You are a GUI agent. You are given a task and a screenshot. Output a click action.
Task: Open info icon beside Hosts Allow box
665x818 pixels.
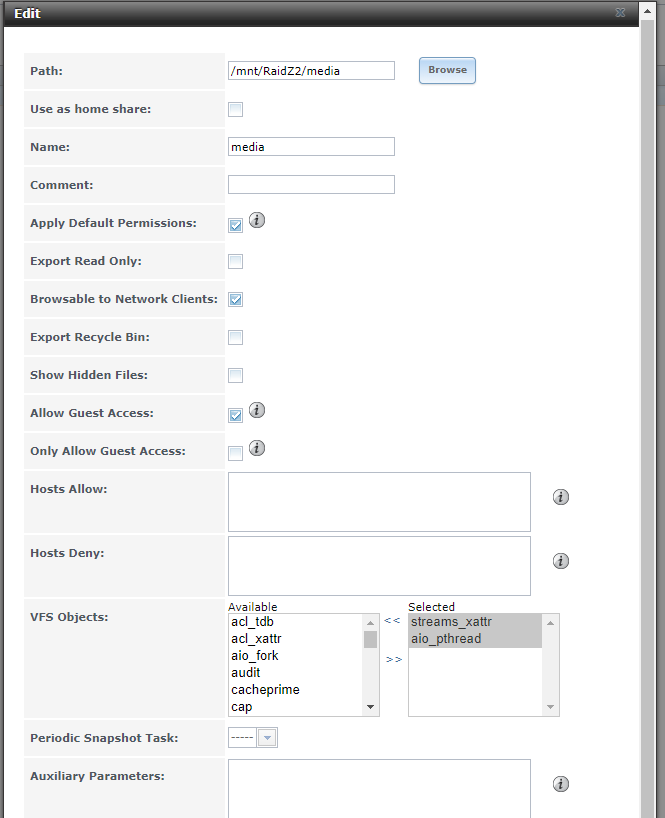[x=561, y=497]
